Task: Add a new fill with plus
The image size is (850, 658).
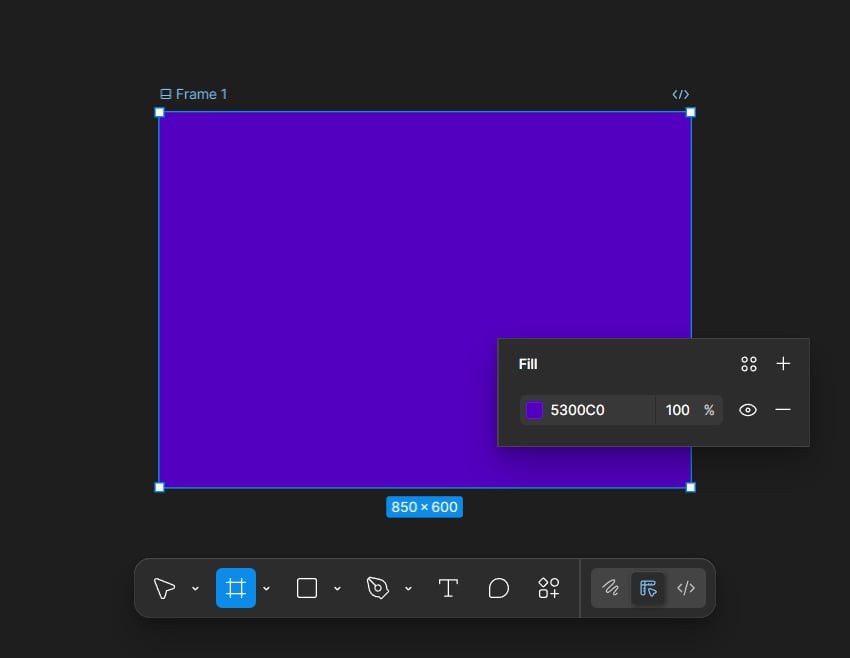Action: (x=783, y=364)
